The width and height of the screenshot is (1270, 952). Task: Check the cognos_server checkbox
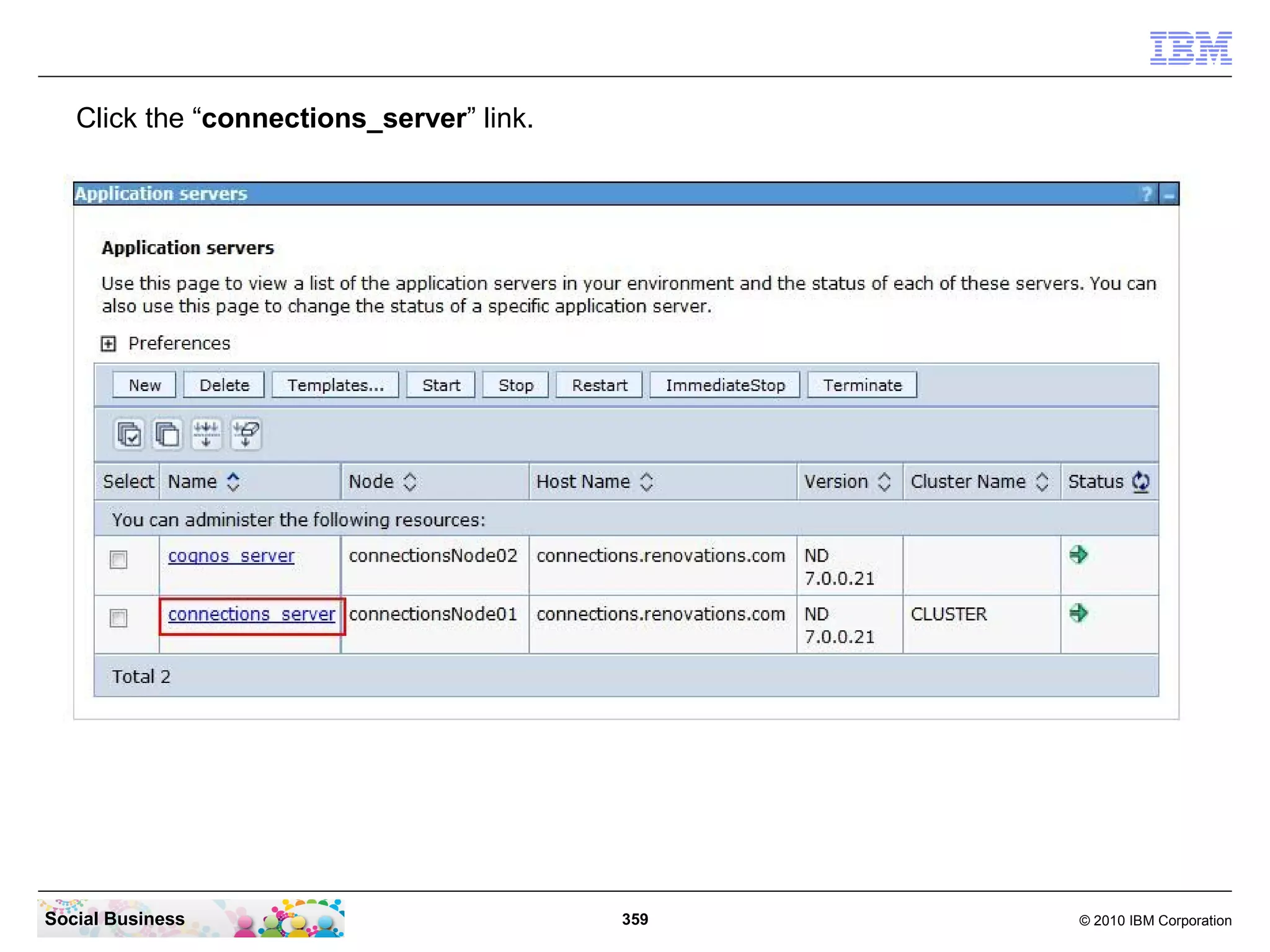point(118,560)
